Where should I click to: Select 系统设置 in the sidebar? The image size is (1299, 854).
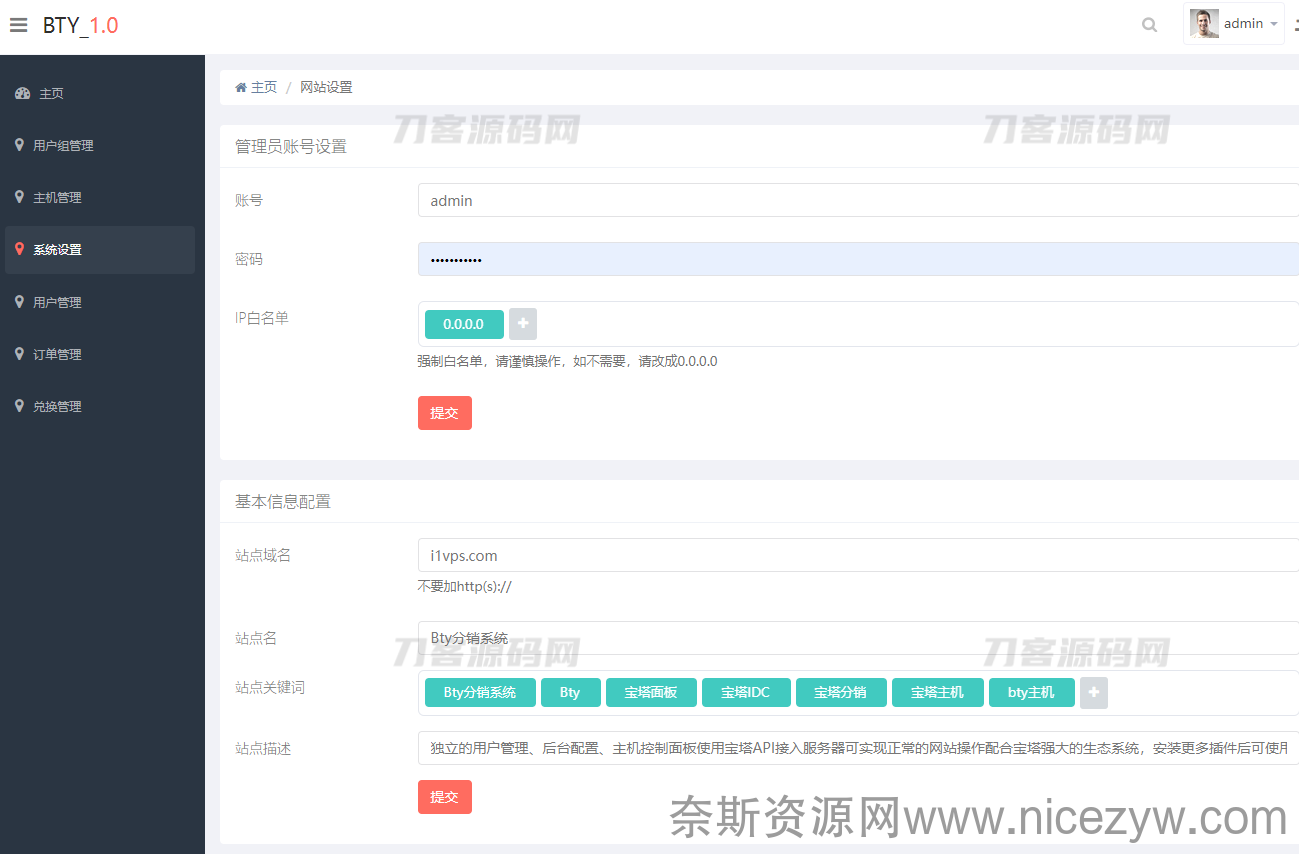[100, 250]
